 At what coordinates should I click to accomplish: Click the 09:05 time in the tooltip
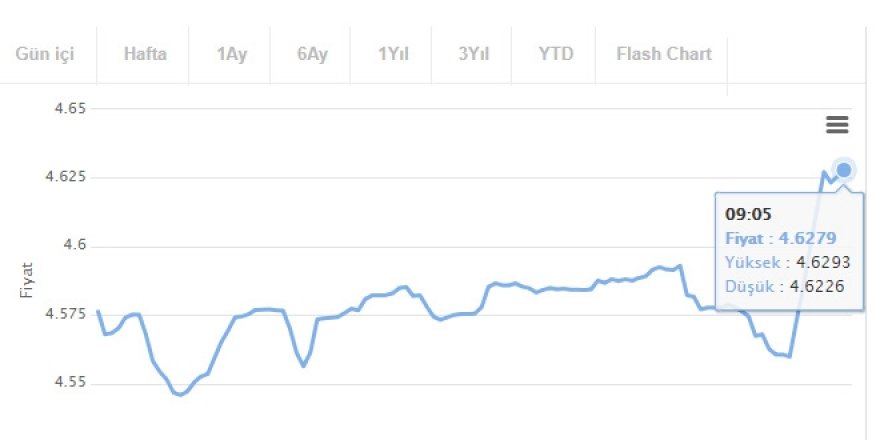(747, 214)
